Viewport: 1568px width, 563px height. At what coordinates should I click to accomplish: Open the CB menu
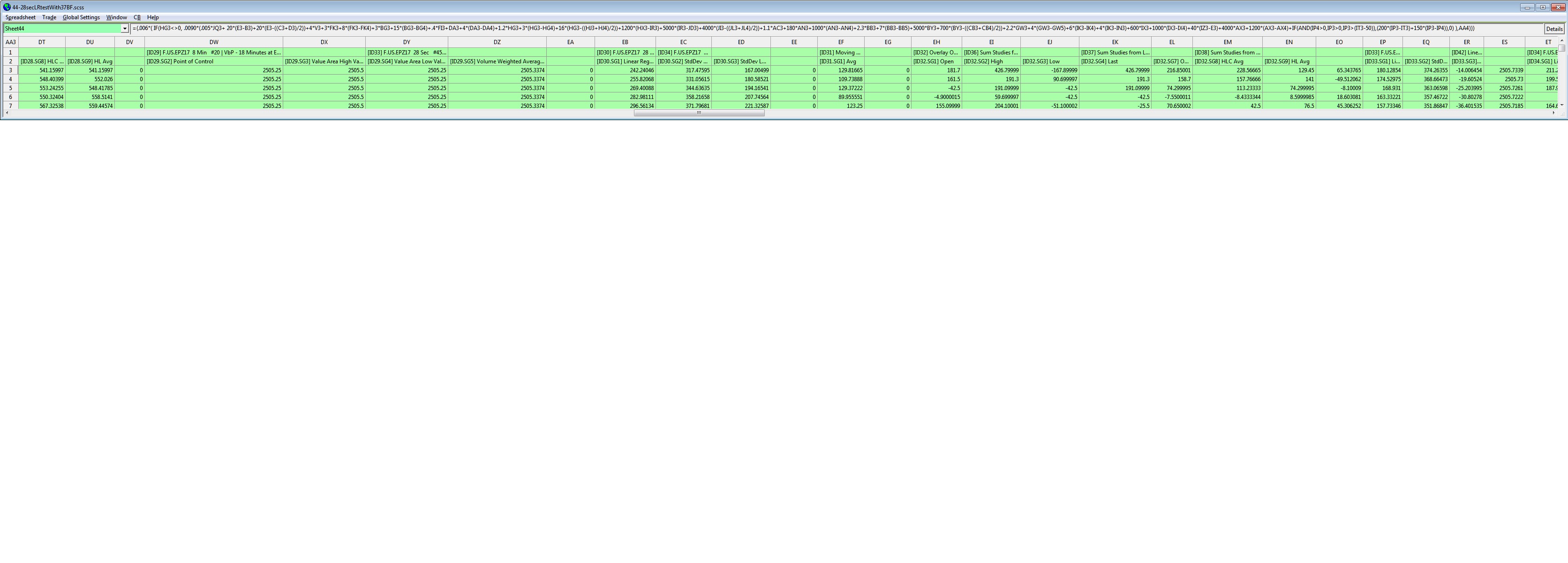[137, 18]
